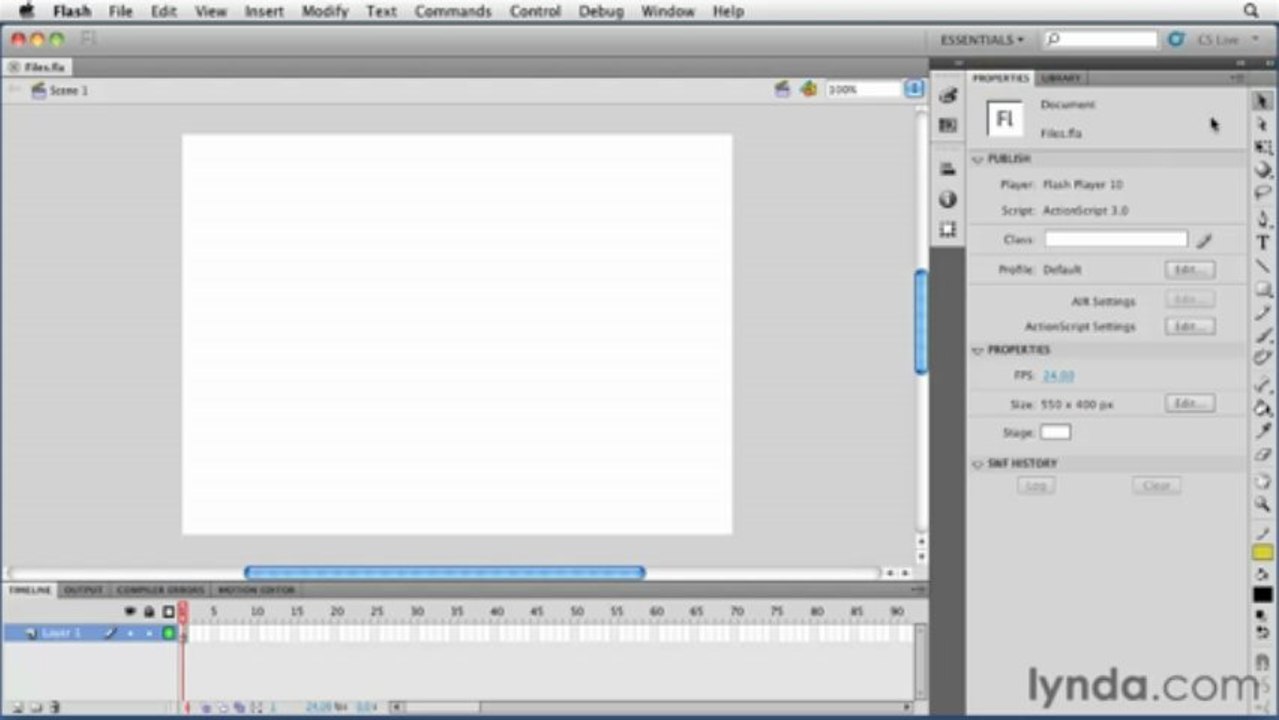Click the Log button under SWF History
Viewport: 1279px width, 720px height.
[x=1035, y=486]
